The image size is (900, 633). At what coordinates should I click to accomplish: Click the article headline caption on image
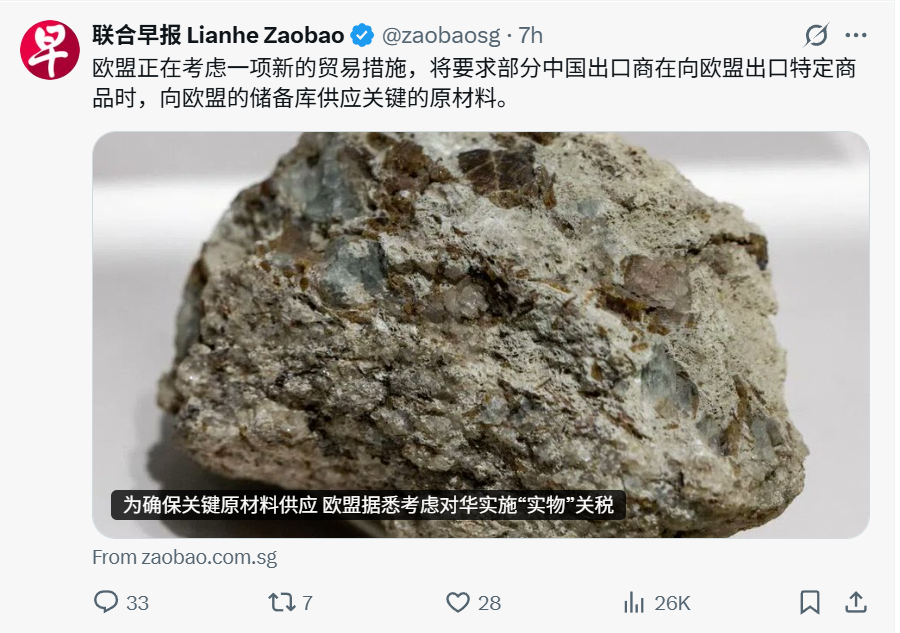[x=368, y=505]
